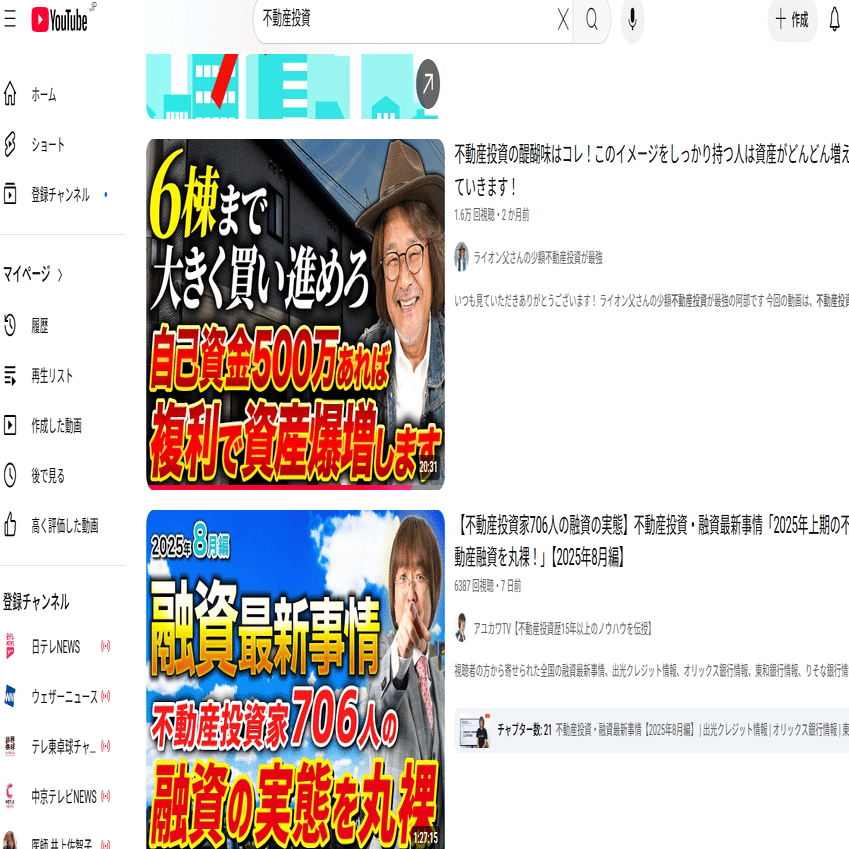Click the 1:27:15 duration badge
849x849 pixels.
click(x=425, y=838)
